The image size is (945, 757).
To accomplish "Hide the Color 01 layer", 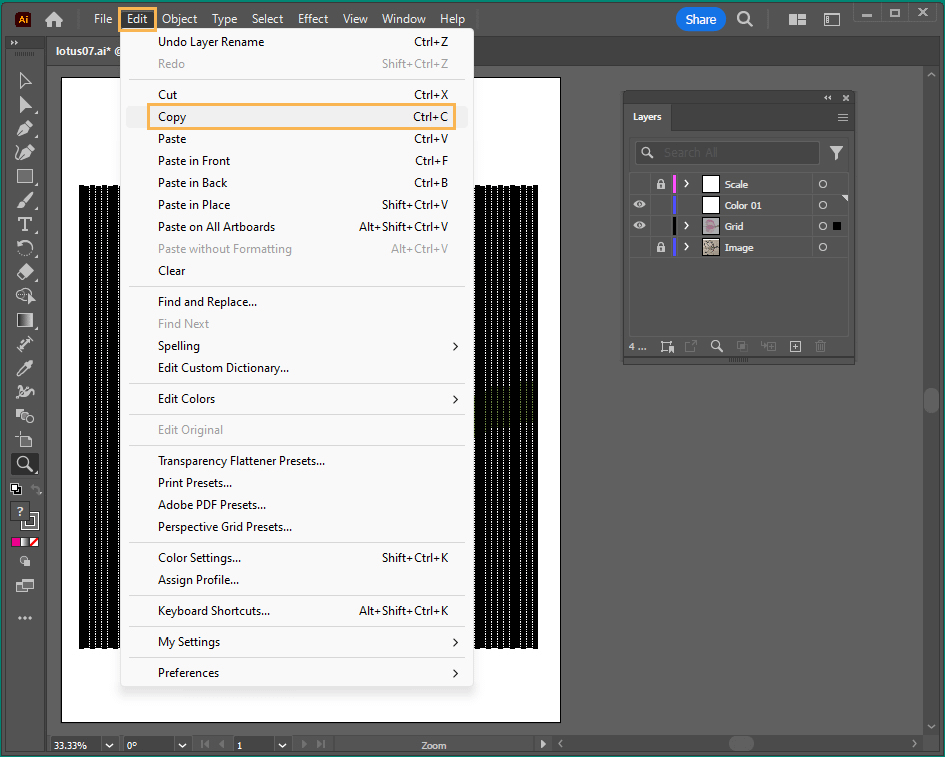I will click(x=640, y=205).
